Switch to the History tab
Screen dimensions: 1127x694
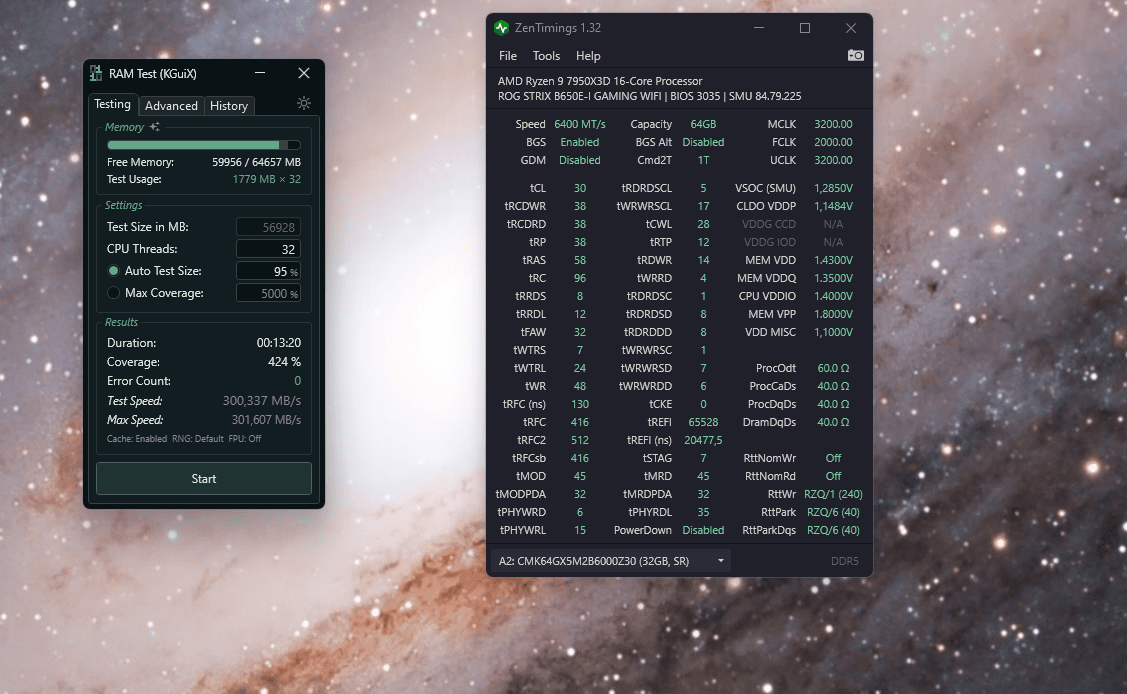pos(229,106)
